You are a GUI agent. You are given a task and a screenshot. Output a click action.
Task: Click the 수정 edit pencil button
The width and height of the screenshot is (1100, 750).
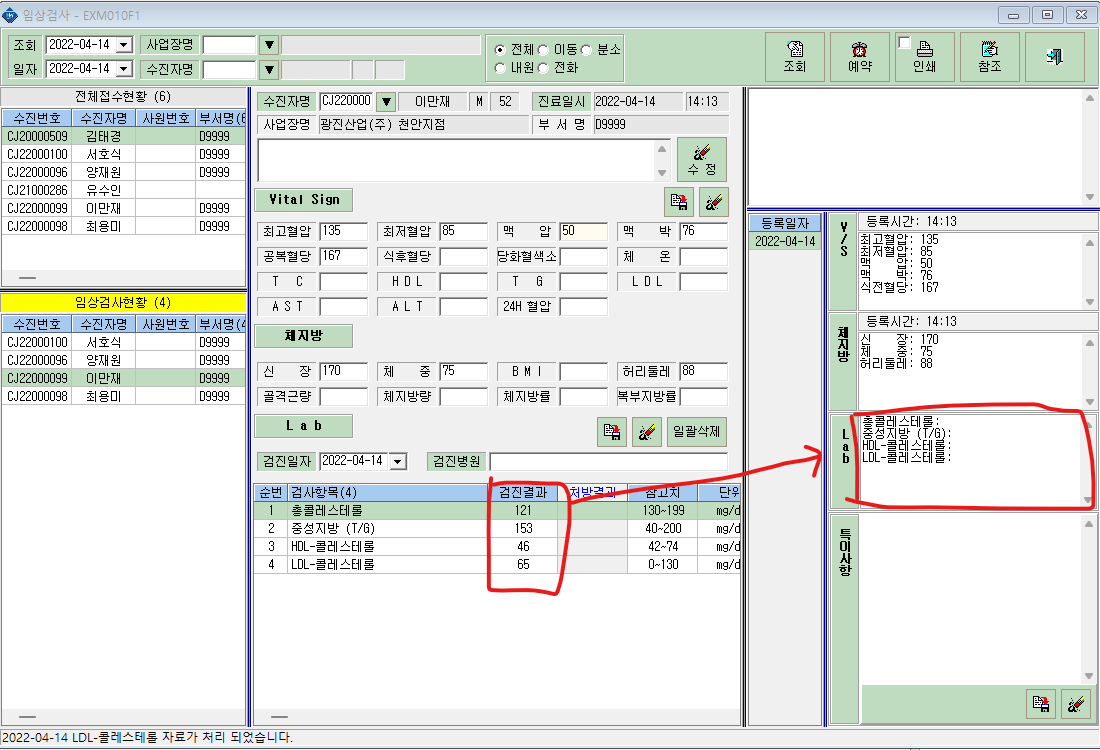(x=702, y=160)
